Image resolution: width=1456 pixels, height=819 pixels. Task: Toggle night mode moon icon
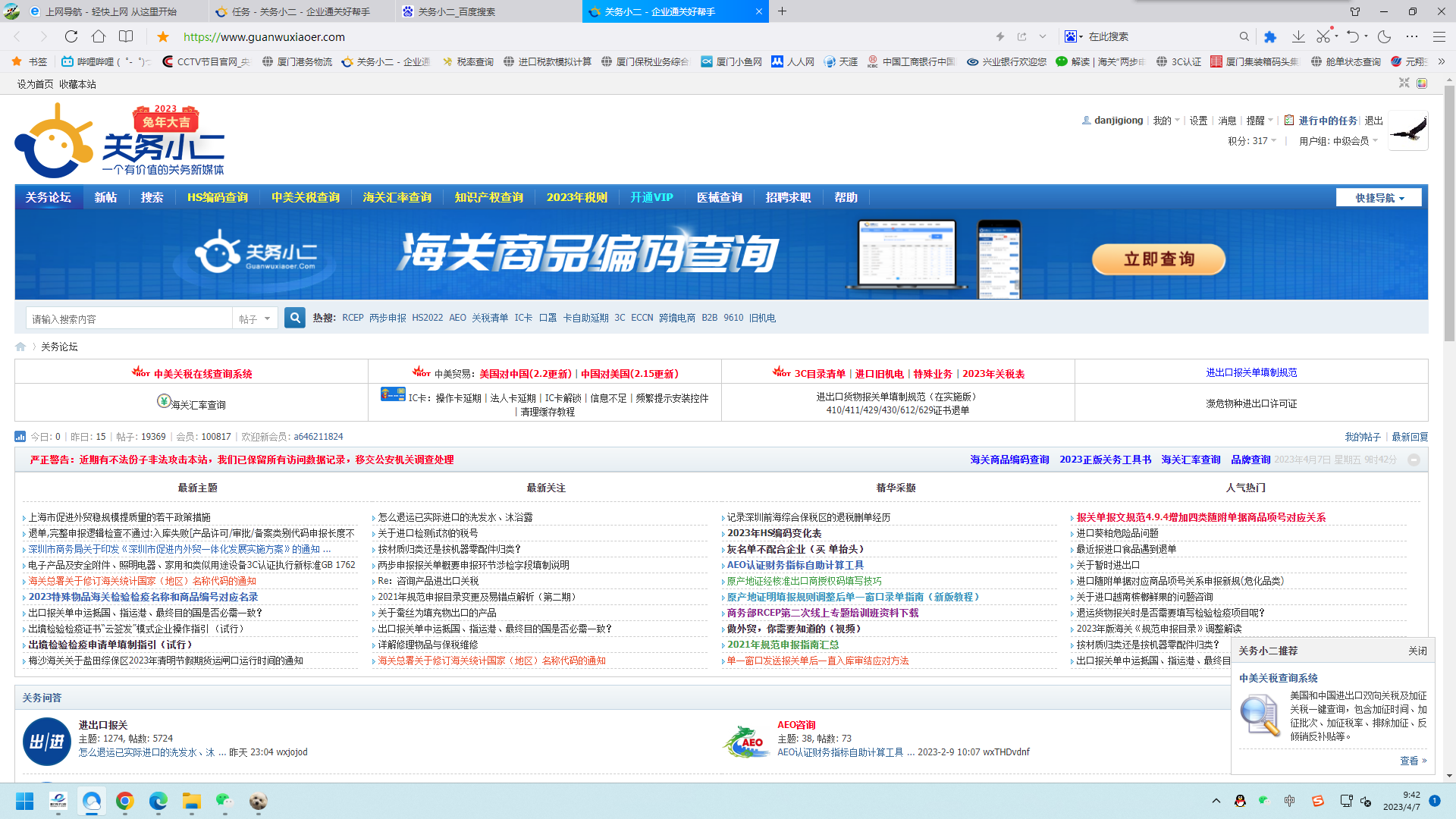[1385, 36]
